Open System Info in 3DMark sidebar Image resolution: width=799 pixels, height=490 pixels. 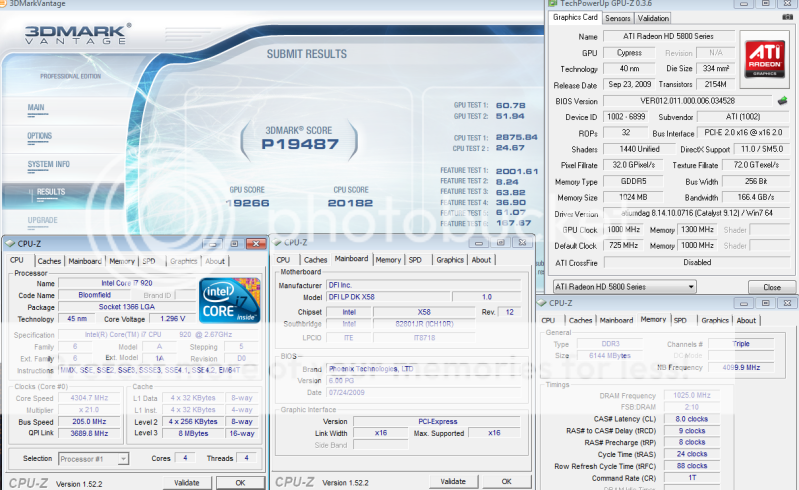pos(49,164)
